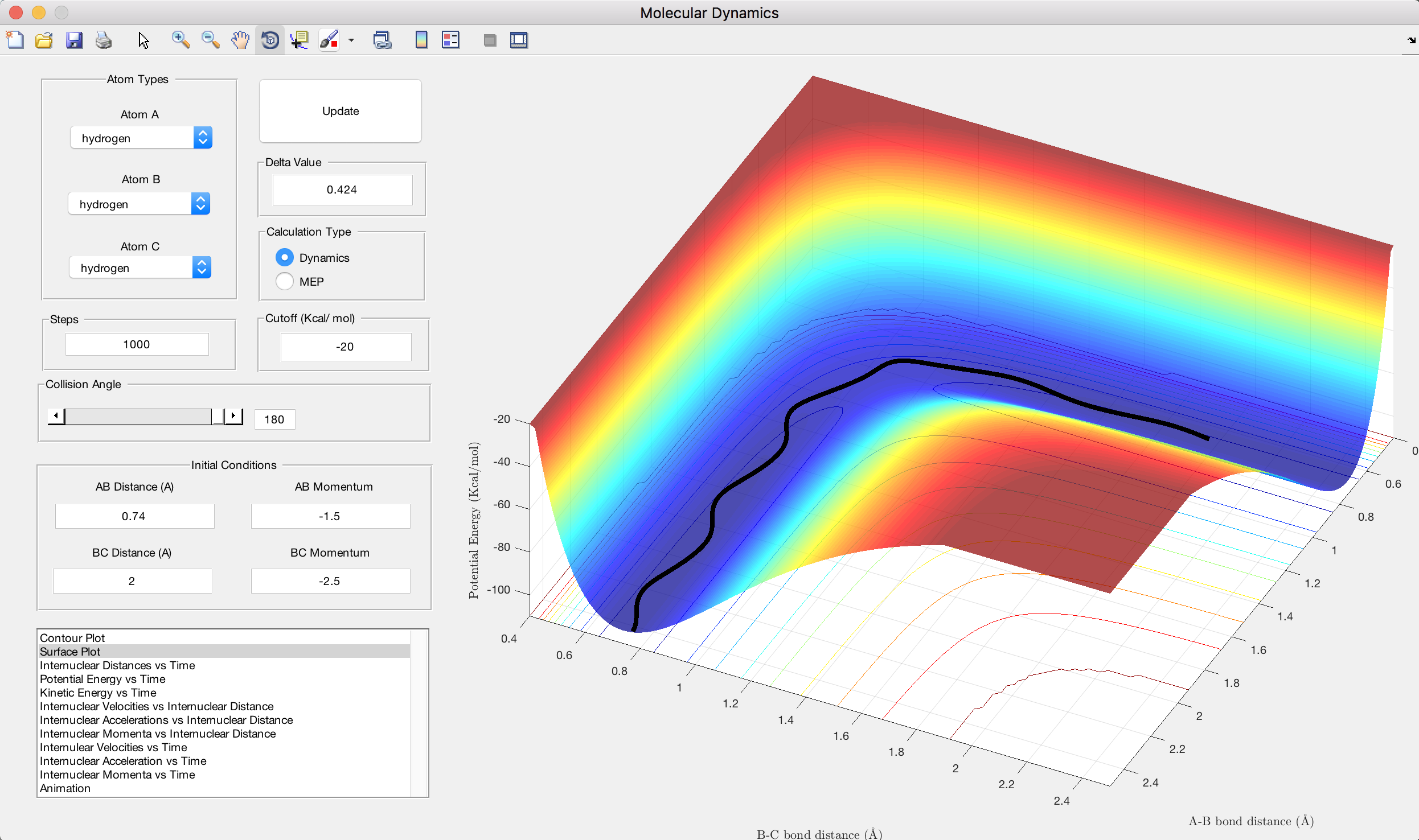Select the MEP calculation type
1419x840 pixels.
pyautogui.click(x=285, y=282)
